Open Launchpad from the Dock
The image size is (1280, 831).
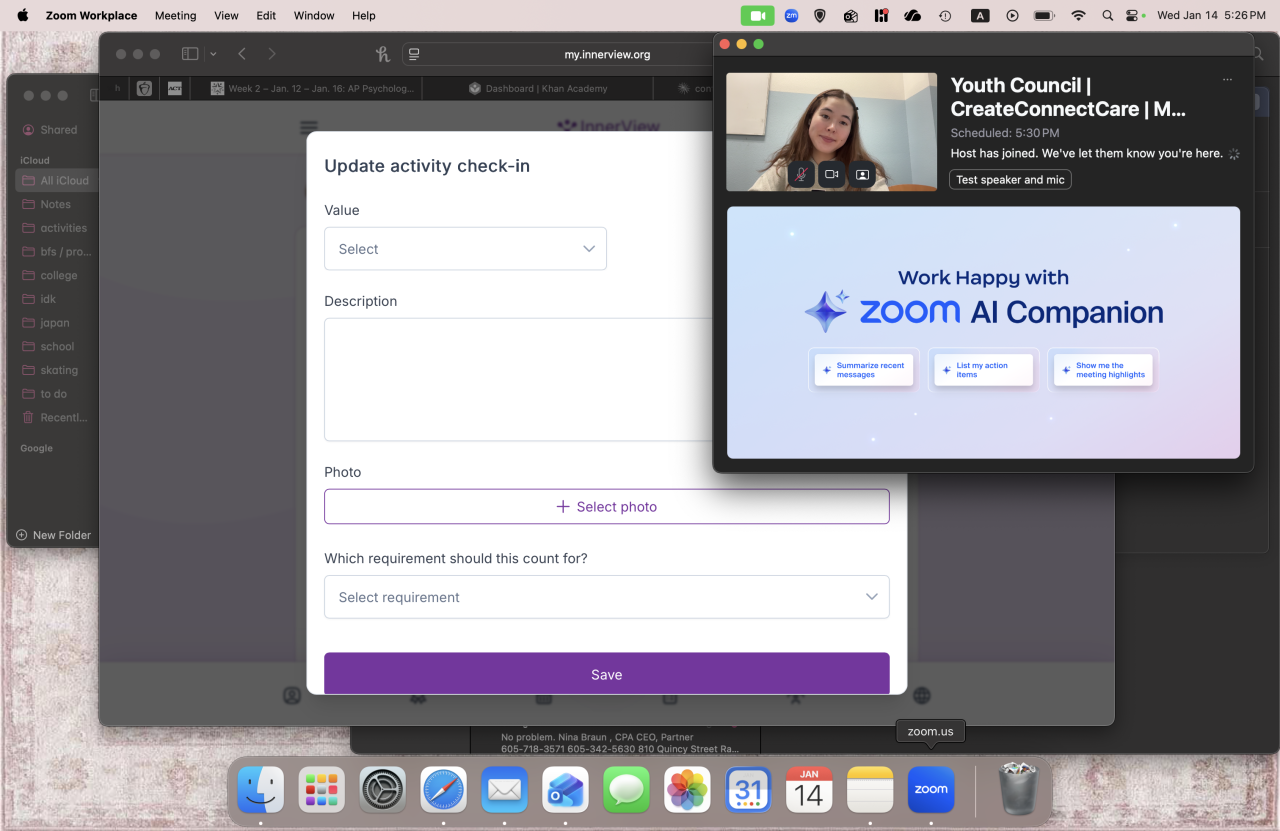[x=322, y=791]
